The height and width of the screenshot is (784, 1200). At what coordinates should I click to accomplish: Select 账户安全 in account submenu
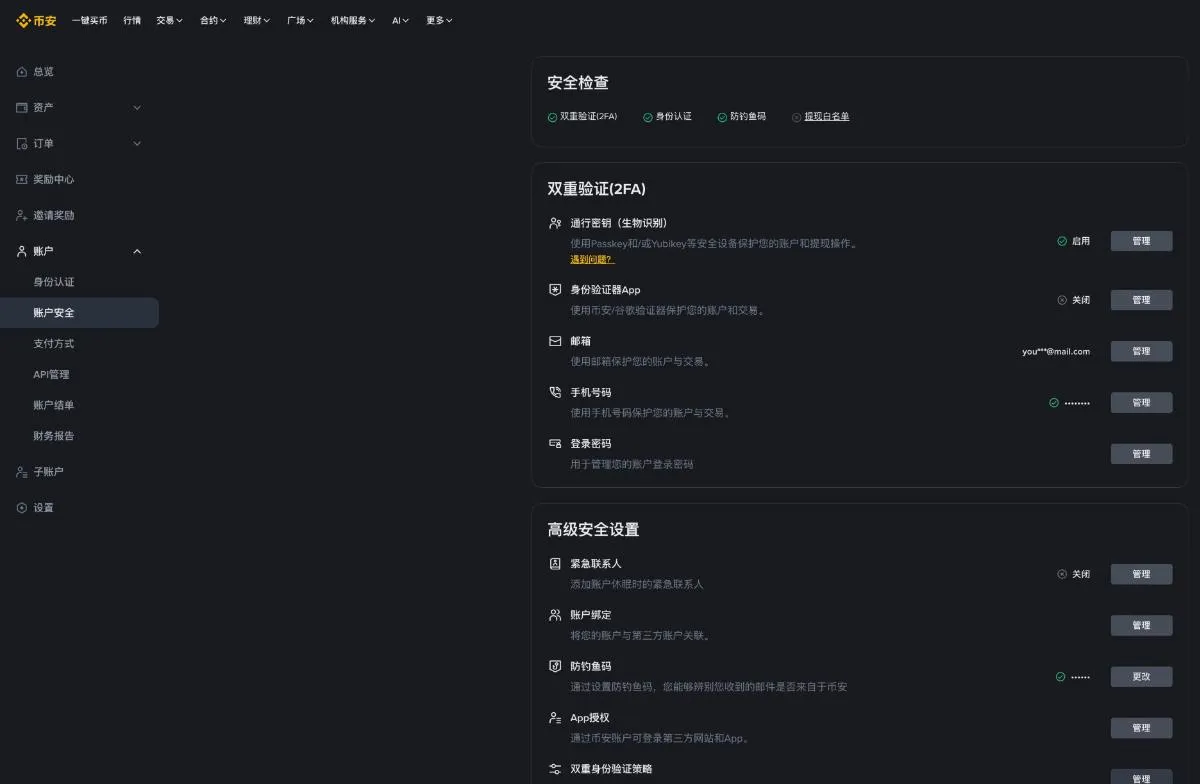[x=79, y=313]
